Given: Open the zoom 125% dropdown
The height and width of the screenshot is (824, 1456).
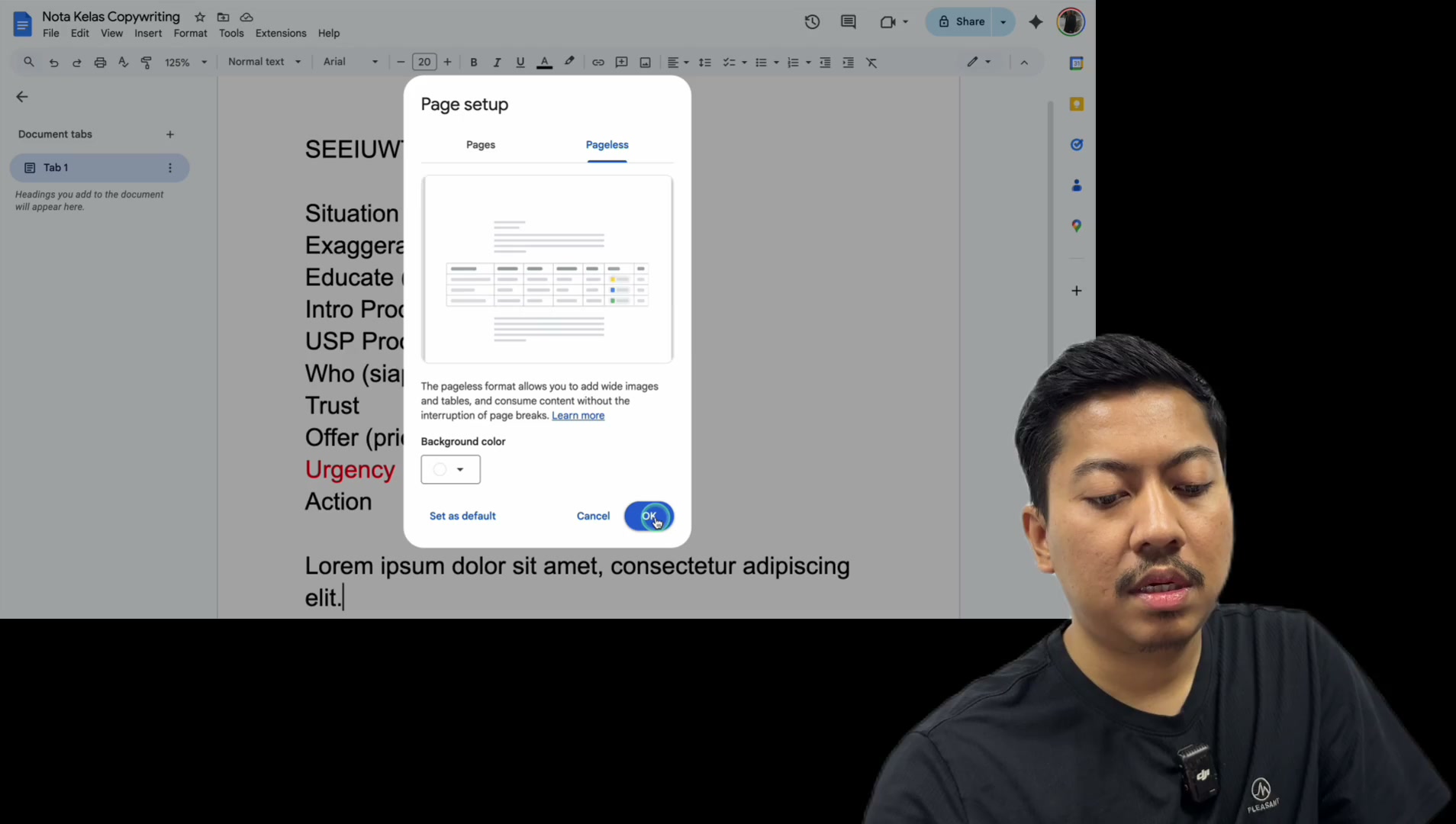Looking at the screenshot, I should coord(186,63).
